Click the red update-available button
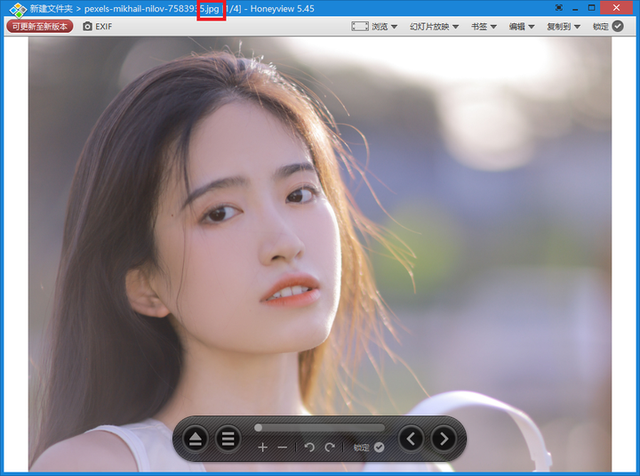The height and width of the screenshot is (476, 640). pyautogui.click(x=40, y=27)
